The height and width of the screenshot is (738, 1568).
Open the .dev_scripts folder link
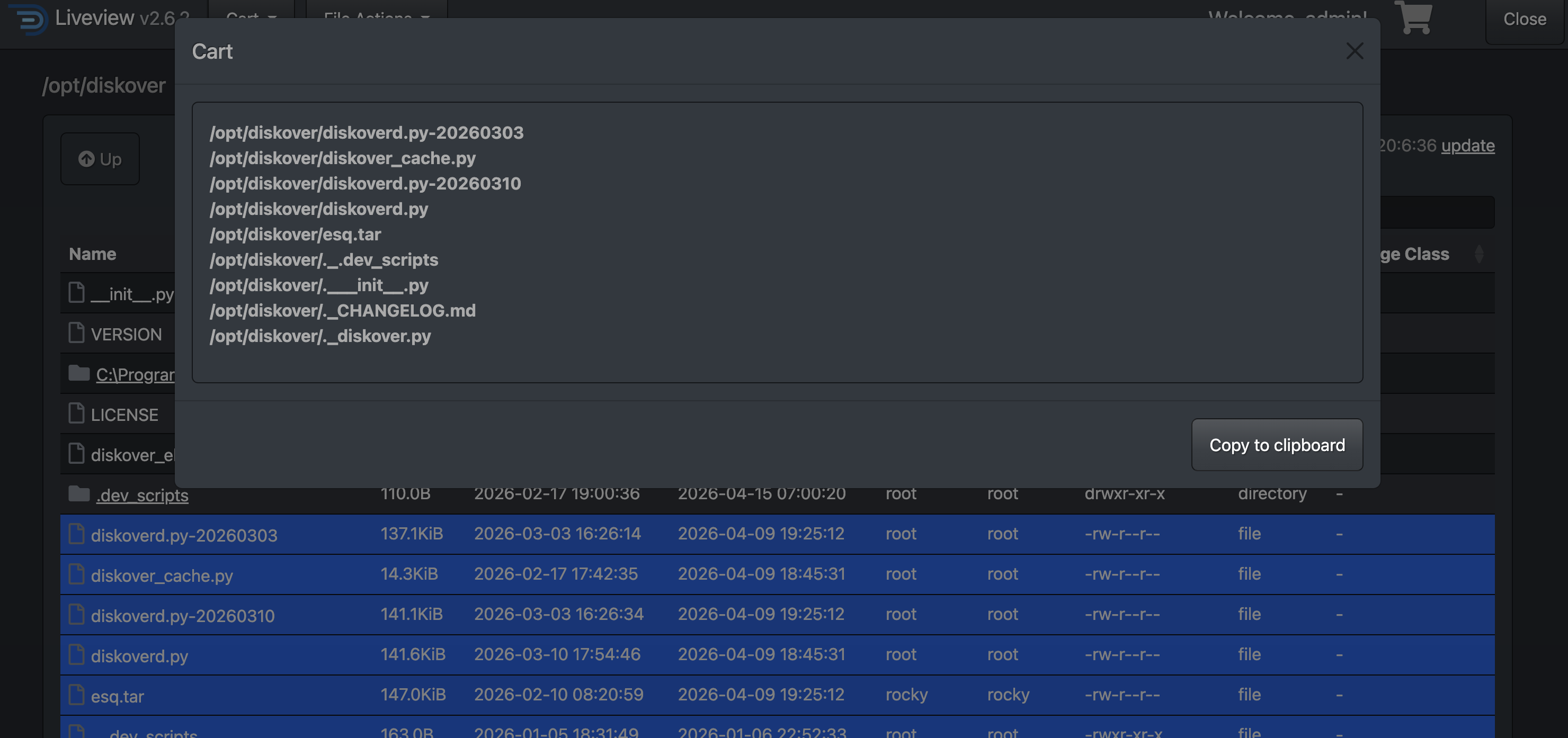(142, 495)
